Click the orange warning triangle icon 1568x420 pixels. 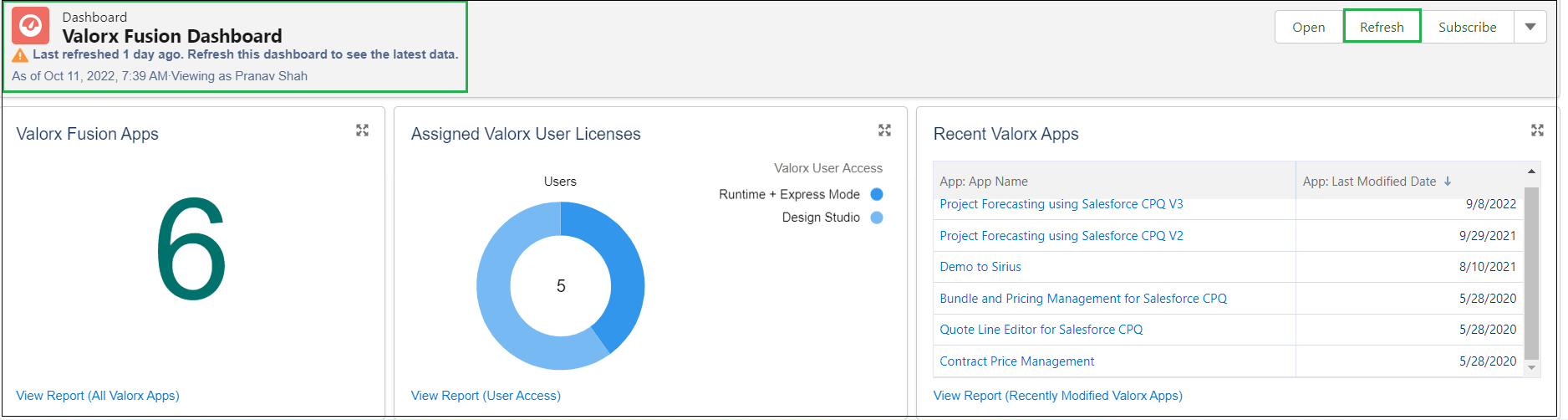tap(20, 55)
